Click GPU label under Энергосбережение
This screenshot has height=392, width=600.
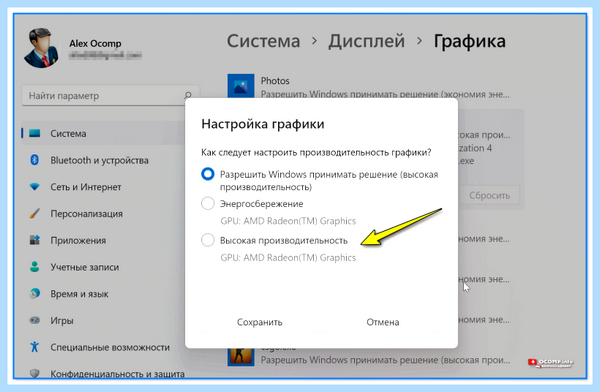pyautogui.click(x=288, y=221)
